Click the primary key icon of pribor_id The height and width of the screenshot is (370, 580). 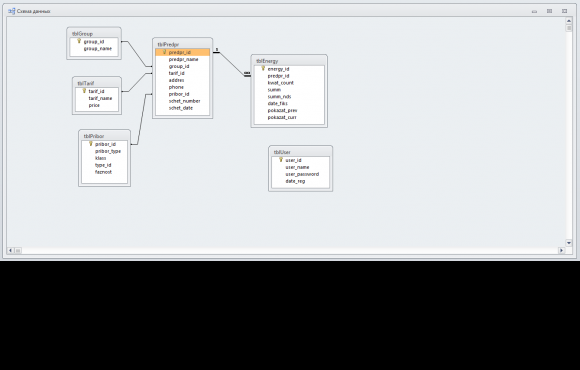(91, 144)
